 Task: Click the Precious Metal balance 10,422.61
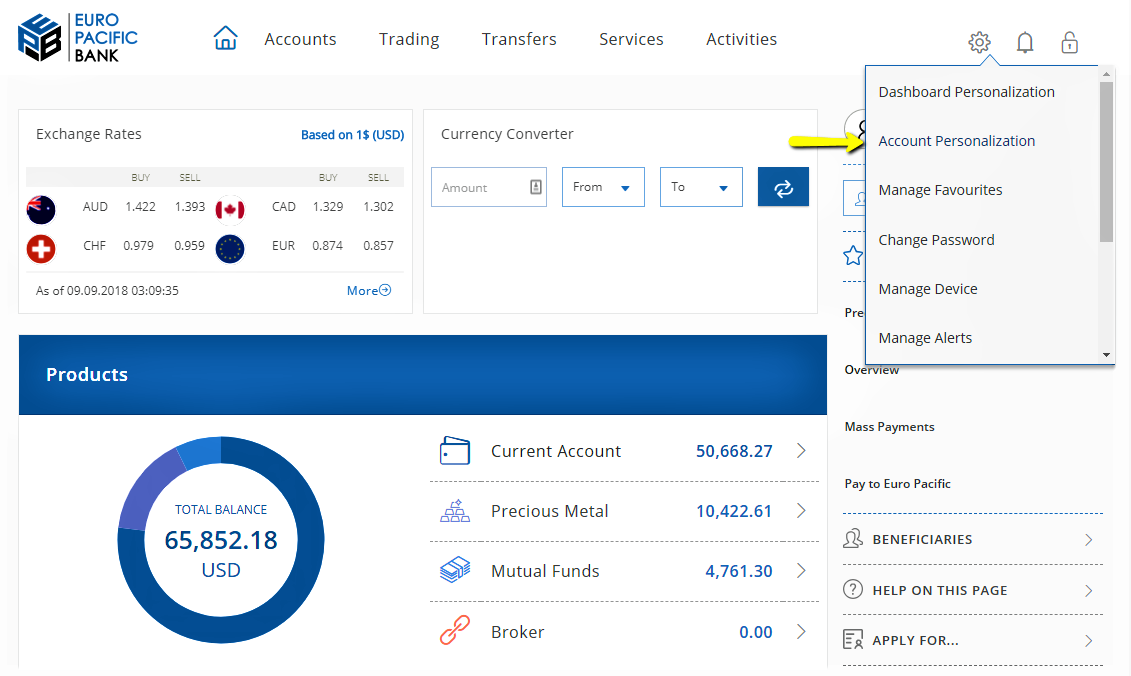[x=734, y=512]
